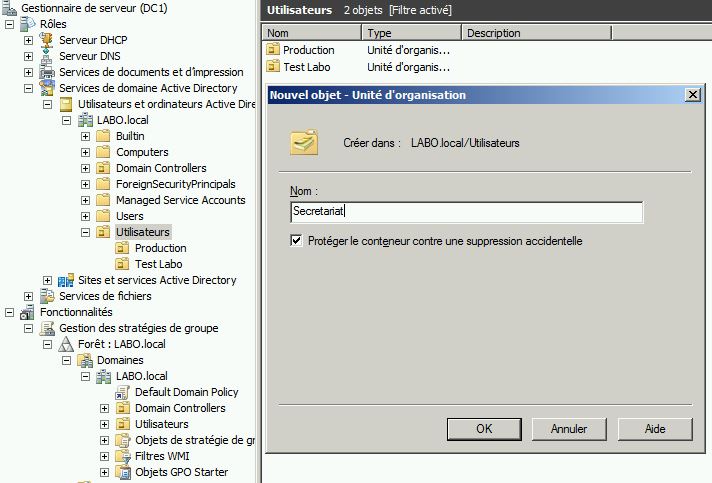This screenshot has height=483, width=712.
Task: Click the Objets GPO Starter icon
Action: tap(123, 472)
